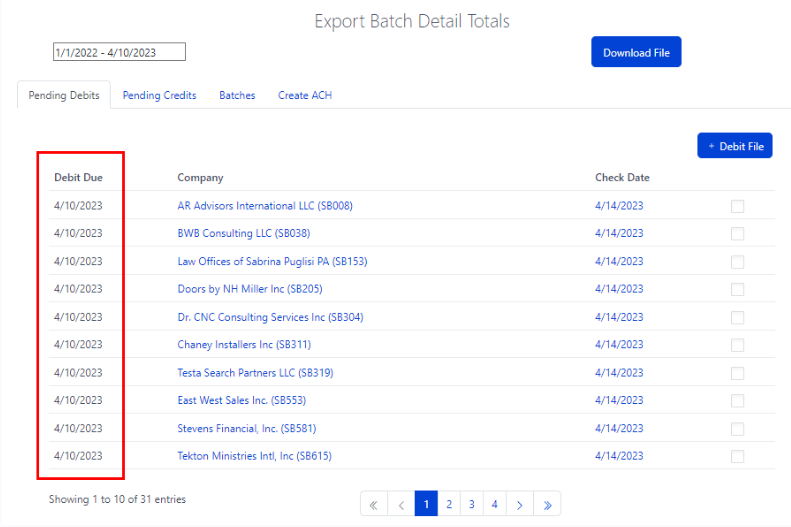Tick the Stevens Financial, Inc. checkbox

click(x=738, y=429)
